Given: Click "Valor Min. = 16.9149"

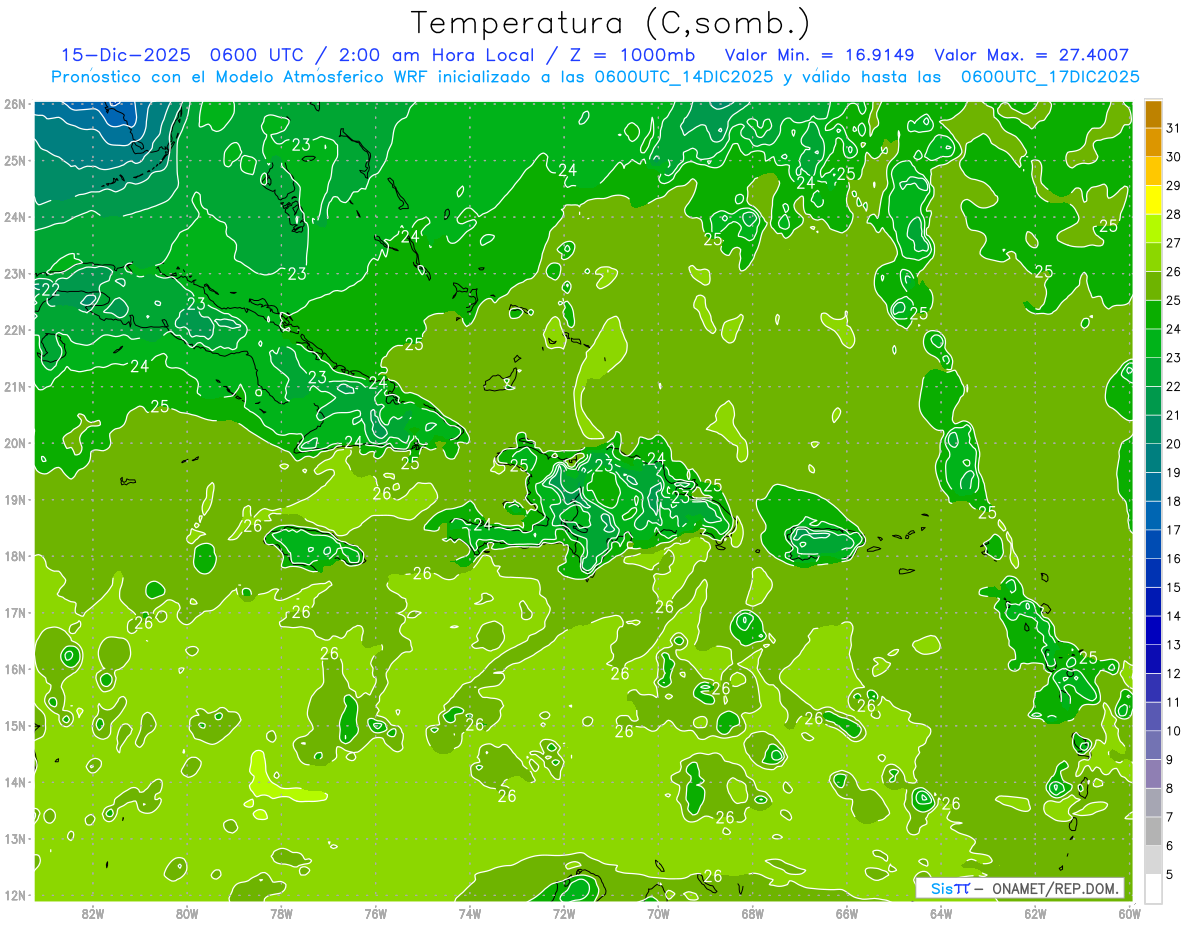Looking at the screenshot, I should (822, 55).
